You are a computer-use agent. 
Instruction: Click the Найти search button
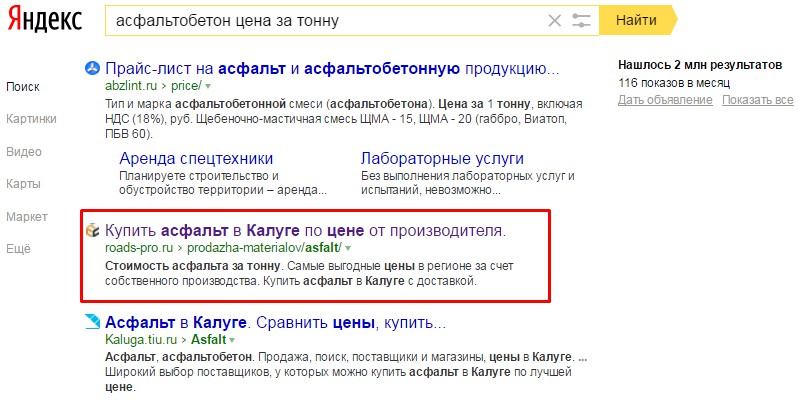[x=637, y=20]
